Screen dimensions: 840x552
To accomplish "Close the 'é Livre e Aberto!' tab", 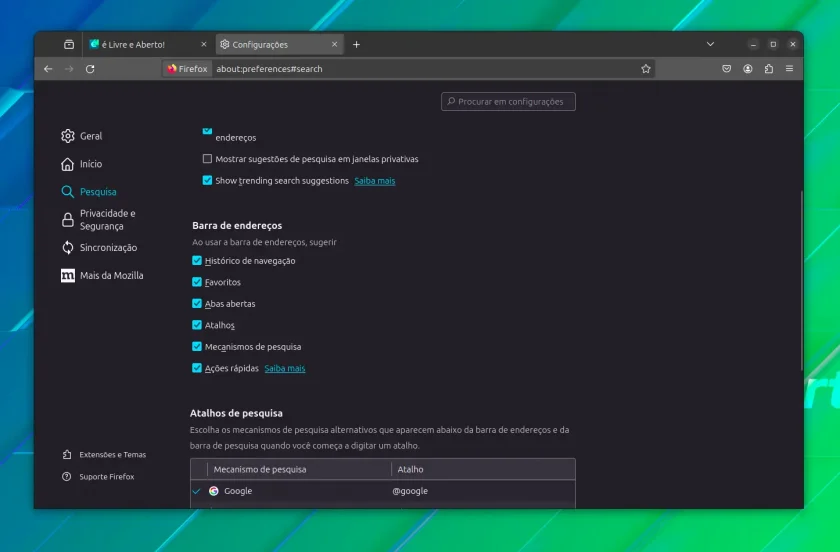I will (204, 44).
